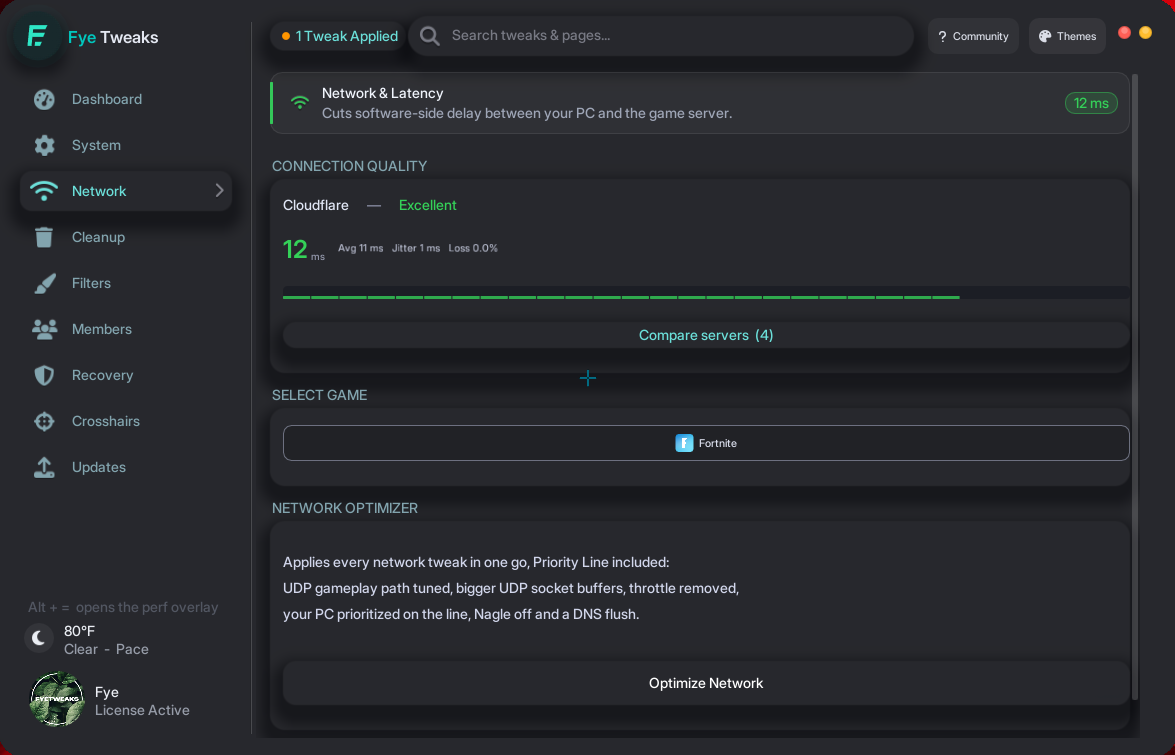Open the Fye profile avatar
This screenshot has width=1175, height=755.
pyautogui.click(x=57, y=700)
